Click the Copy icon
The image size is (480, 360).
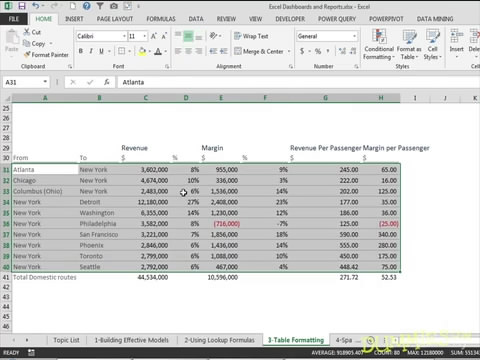pos(26,43)
